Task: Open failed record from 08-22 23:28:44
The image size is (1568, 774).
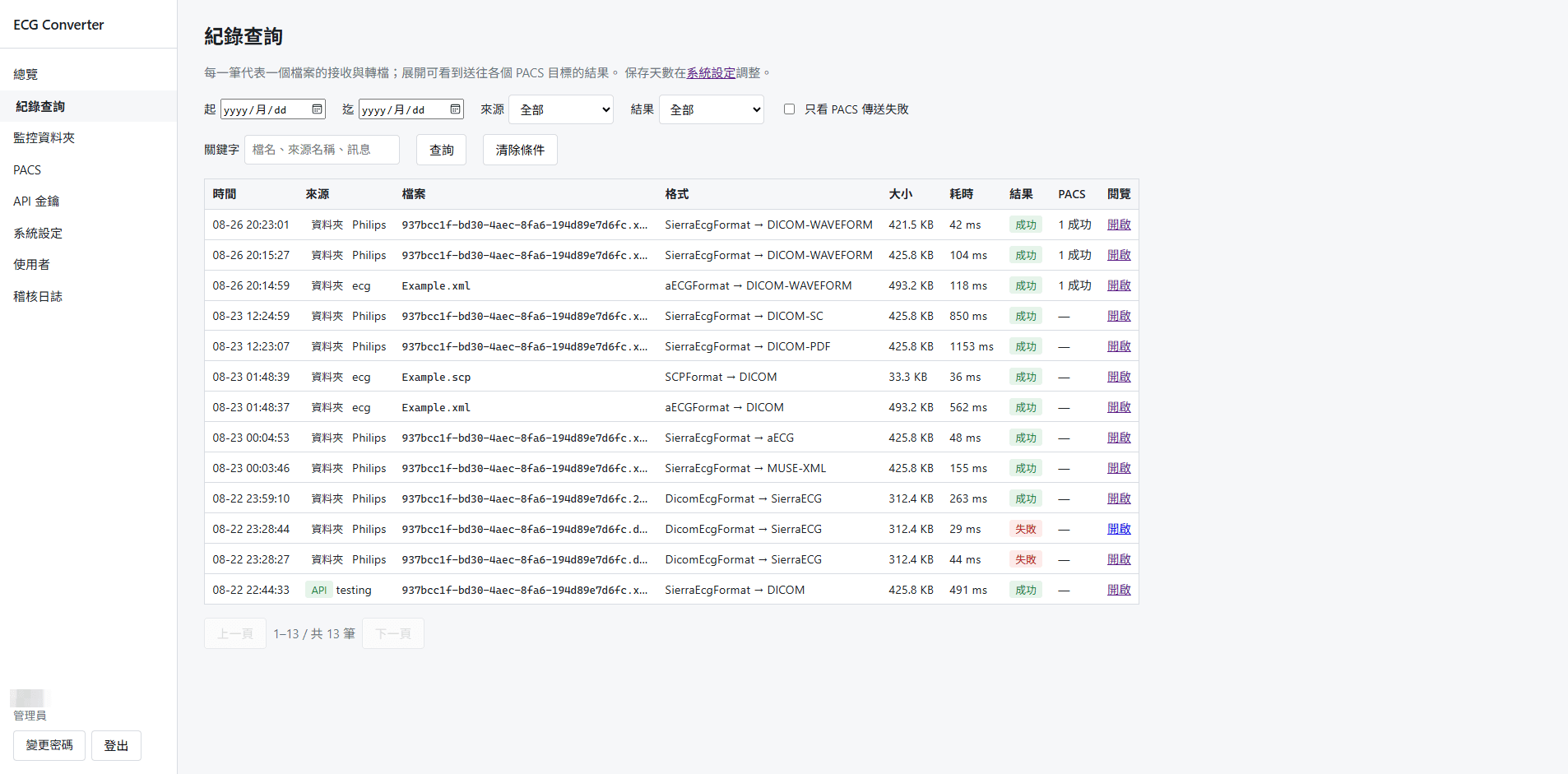Action: click(x=1119, y=529)
